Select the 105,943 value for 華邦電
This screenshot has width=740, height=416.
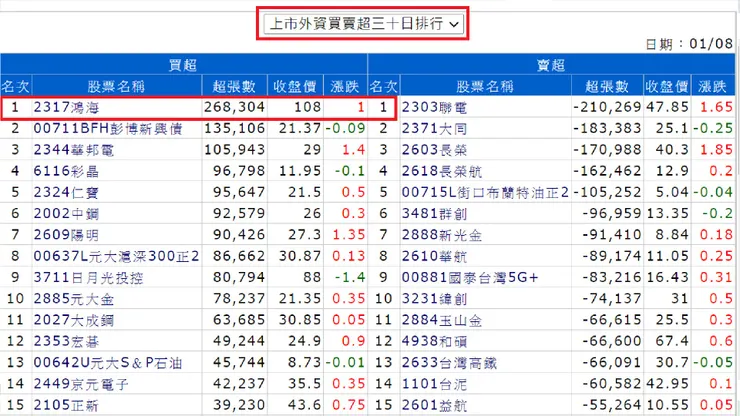(234, 150)
